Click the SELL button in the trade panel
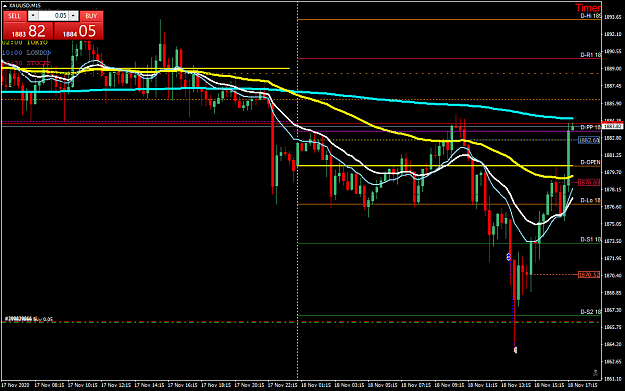Screen dimensions: 625x391 tap(15, 16)
